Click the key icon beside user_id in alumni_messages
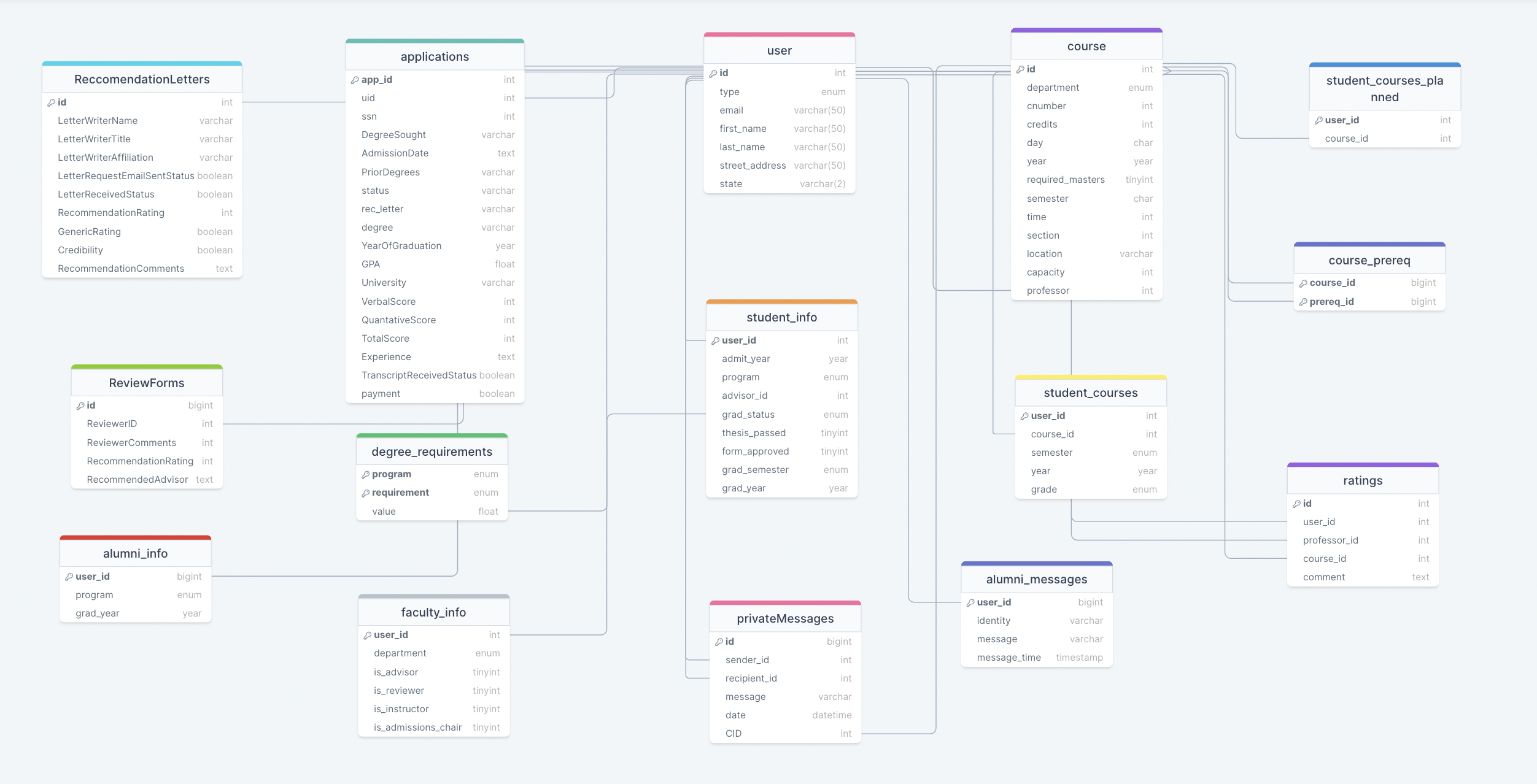Image resolution: width=1537 pixels, height=784 pixels. click(x=971, y=602)
